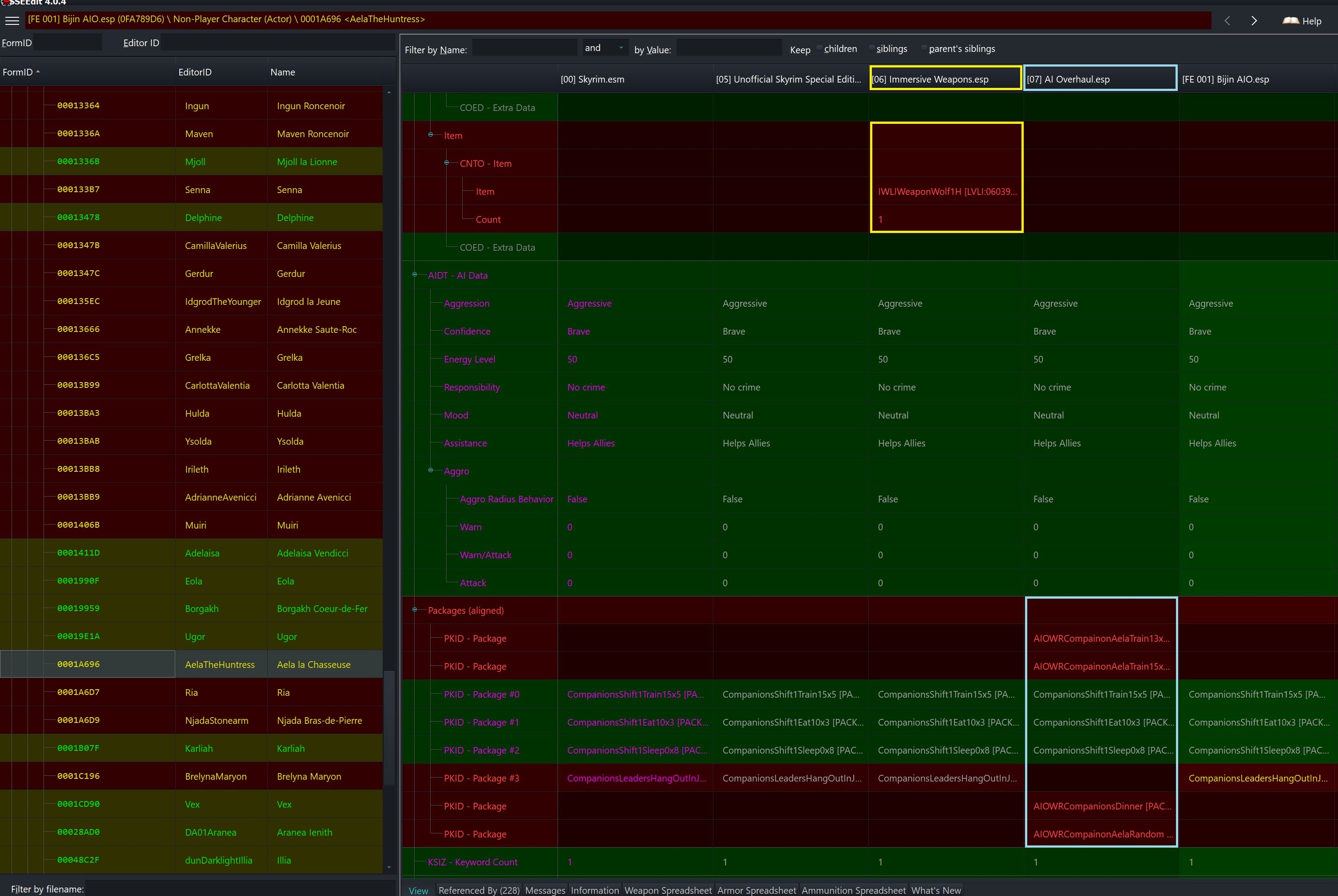Screen dimensions: 1338x896
Task: Click AIOWRCompanionsDinner package cell
Action: (x=1102, y=806)
